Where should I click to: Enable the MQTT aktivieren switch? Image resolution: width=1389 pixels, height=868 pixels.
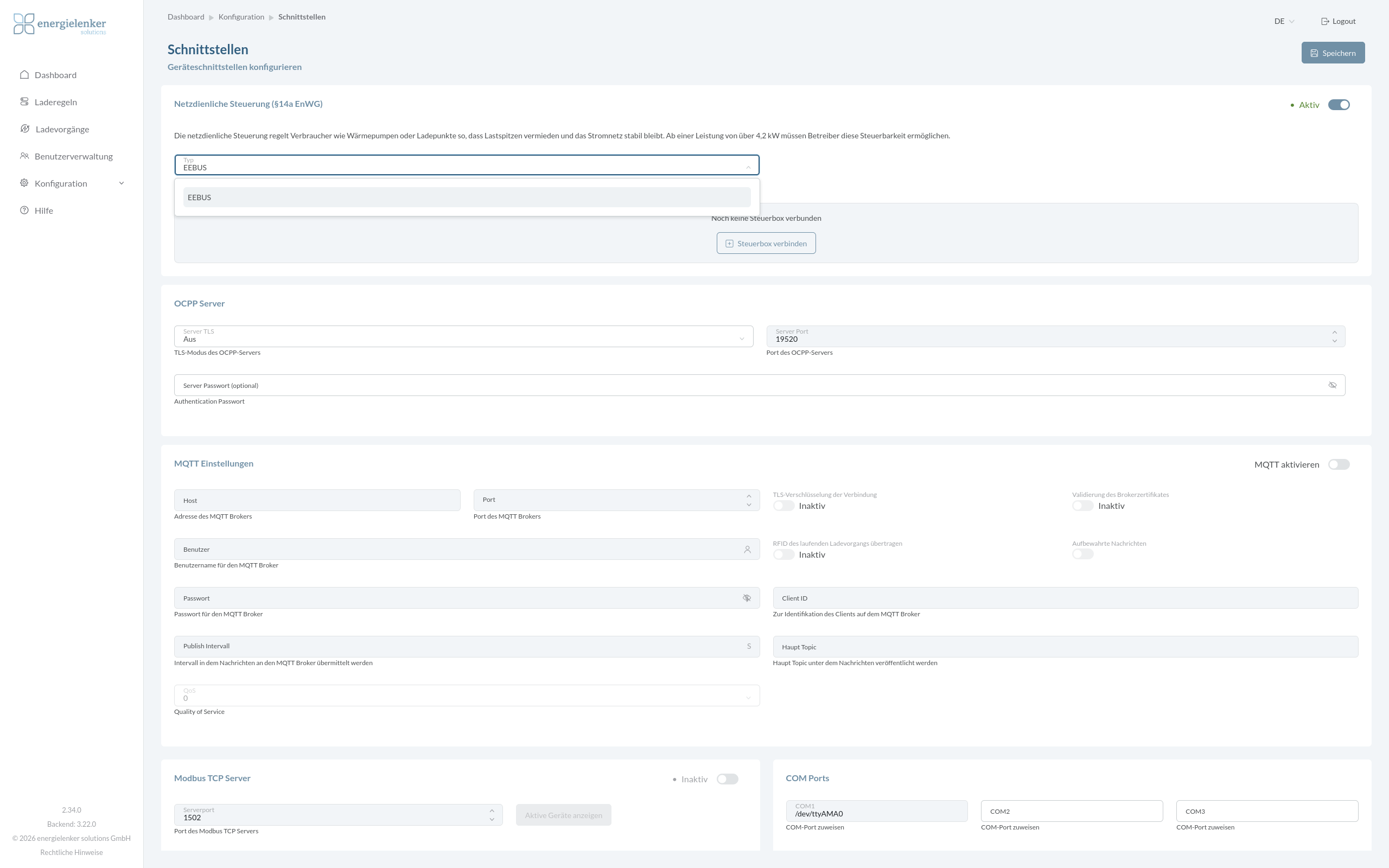(1339, 464)
